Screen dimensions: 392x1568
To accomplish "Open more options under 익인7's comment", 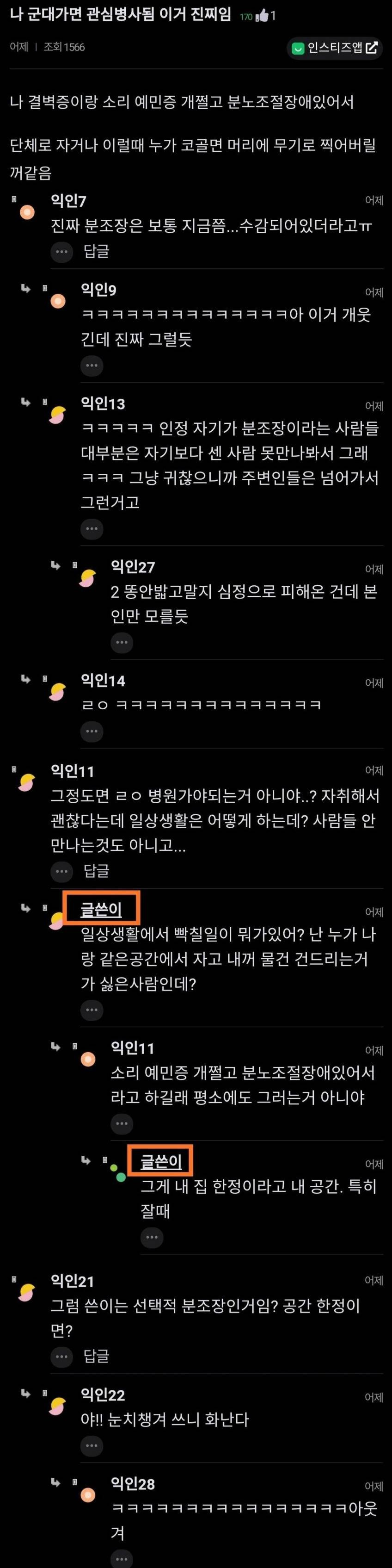I will click(61, 251).
